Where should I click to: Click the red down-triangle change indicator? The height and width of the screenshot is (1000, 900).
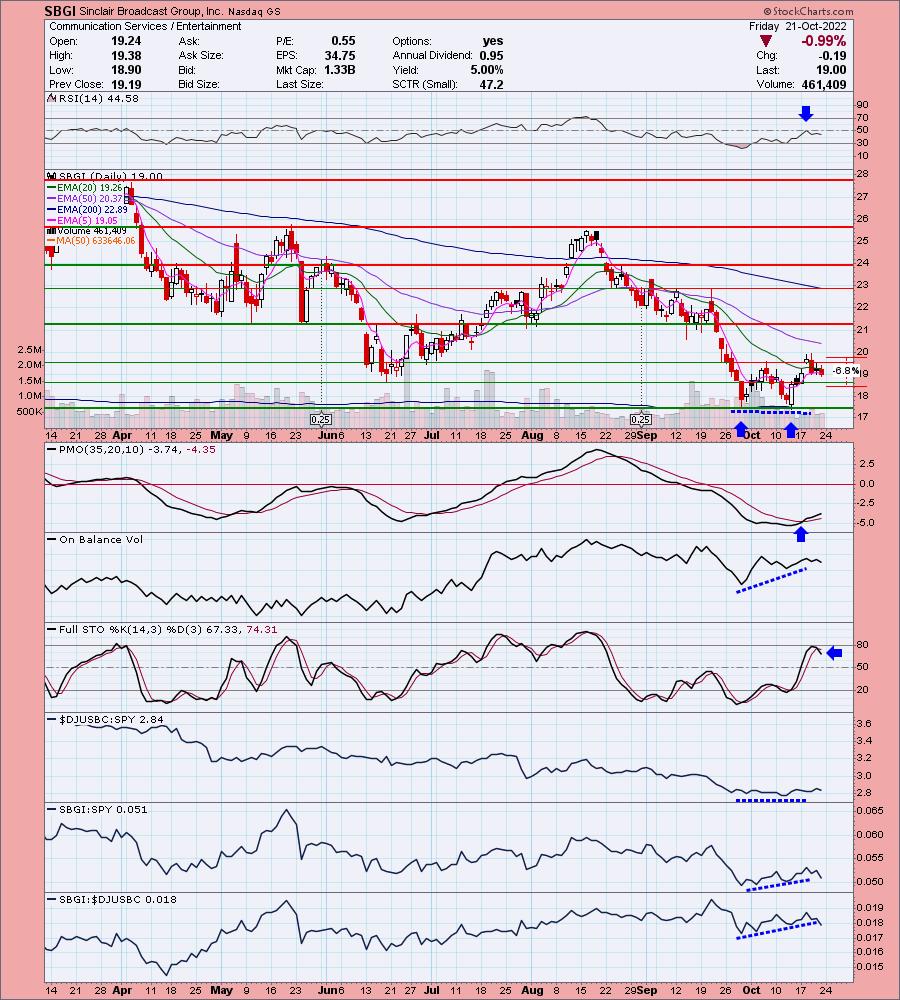pyautogui.click(x=766, y=41)
